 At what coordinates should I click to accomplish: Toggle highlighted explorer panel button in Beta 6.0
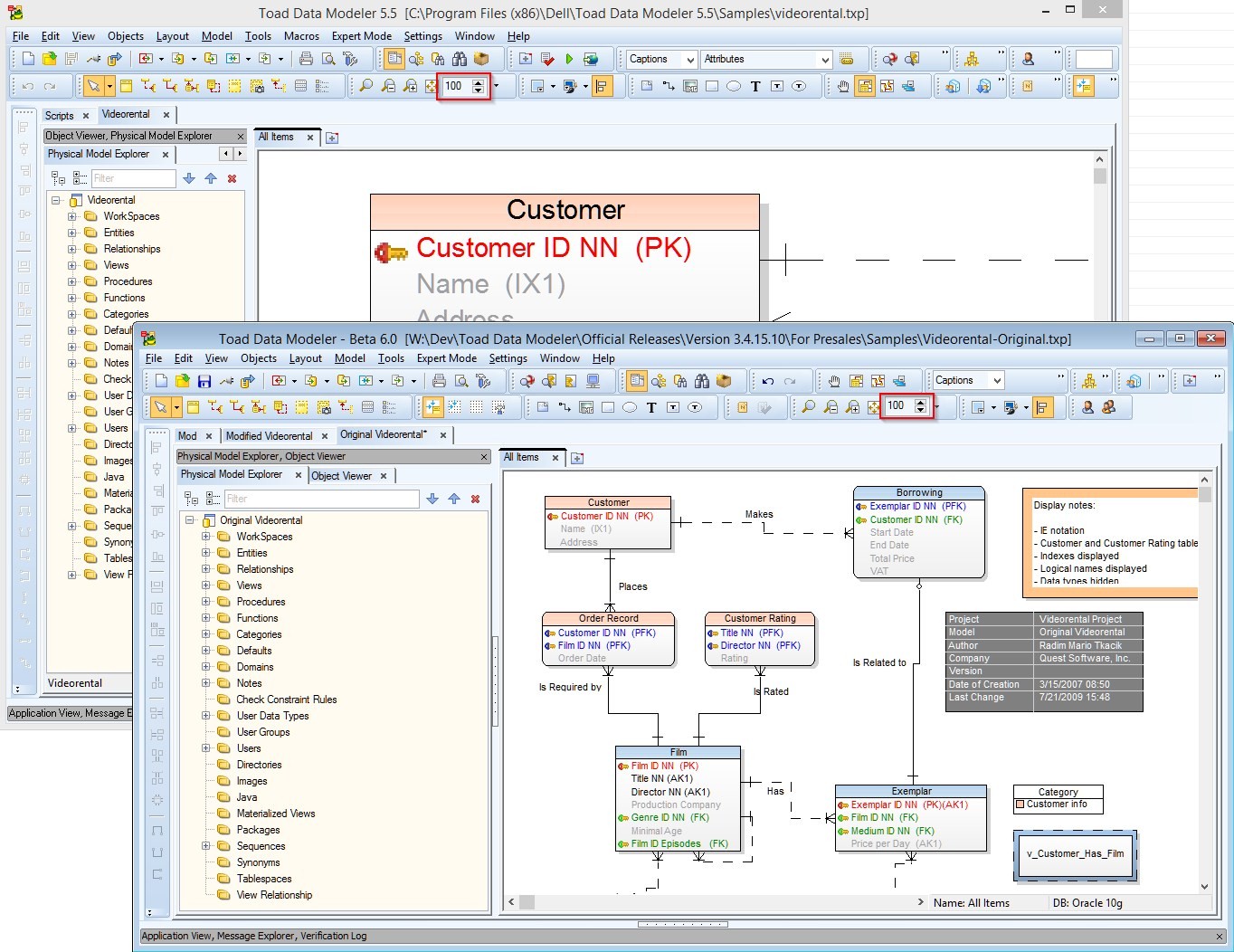coord(637,381)
